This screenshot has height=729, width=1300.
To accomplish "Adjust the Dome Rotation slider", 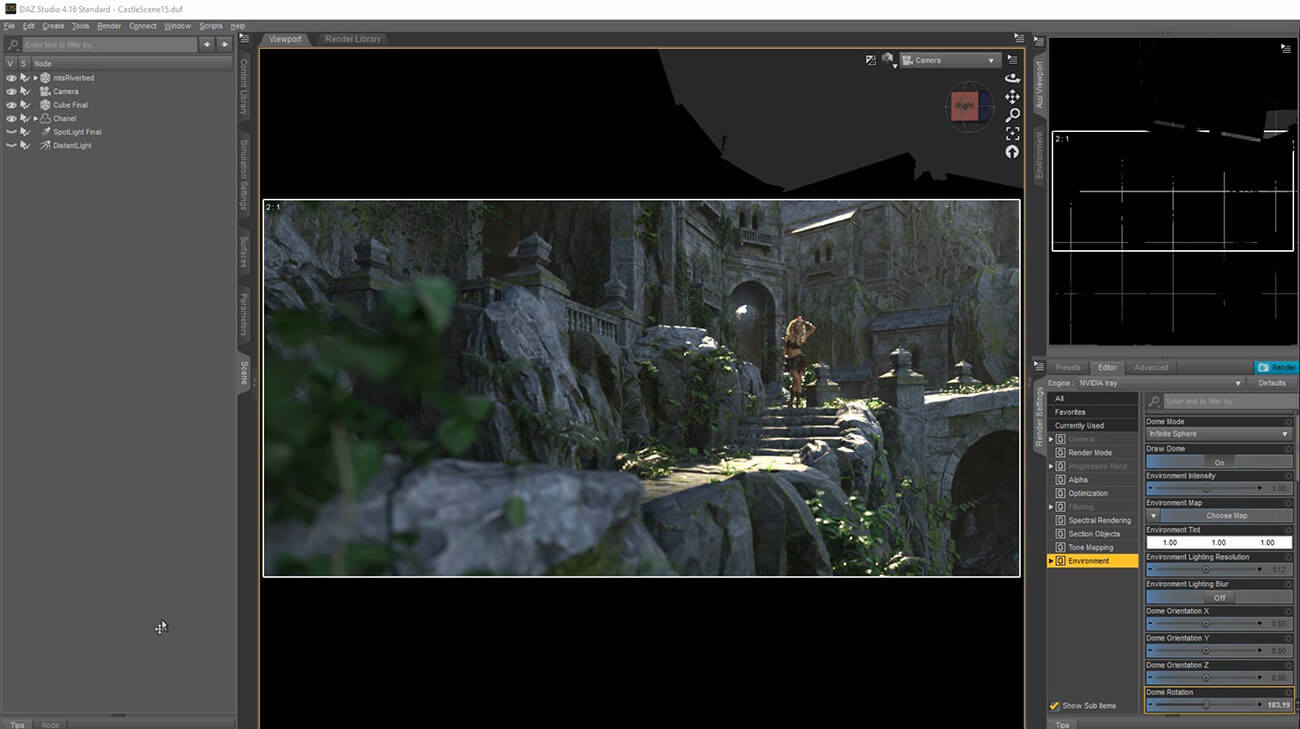I will pos(1205,705).
